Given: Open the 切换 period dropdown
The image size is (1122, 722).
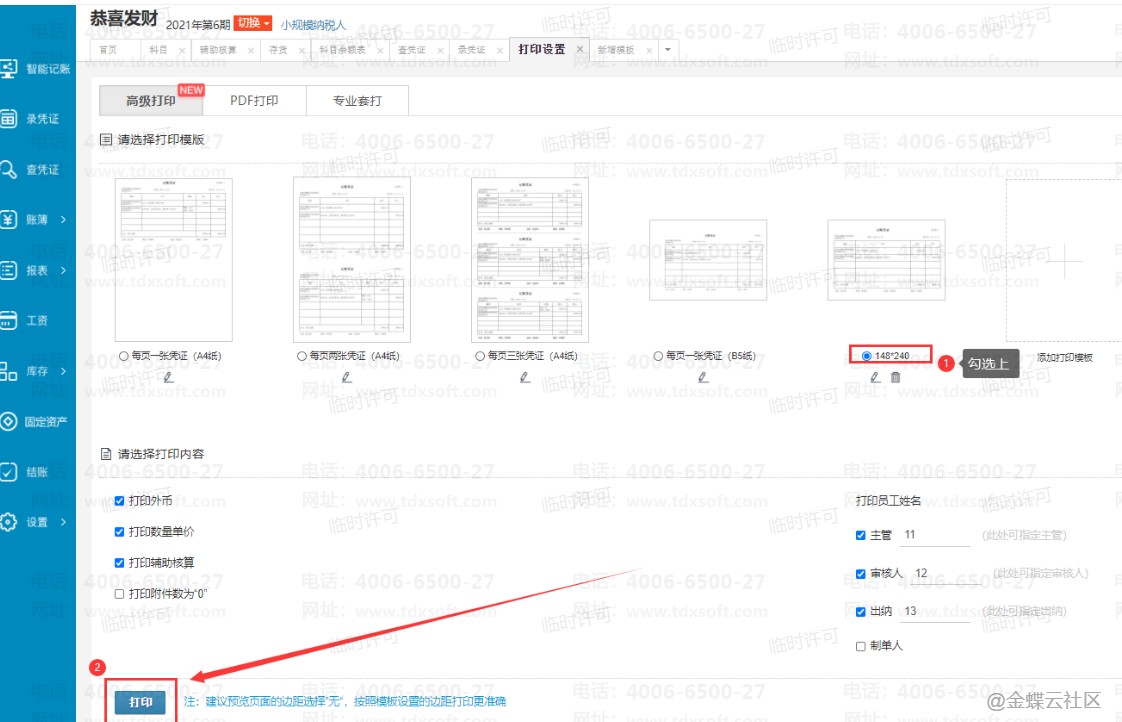Looking at the screenshot, I should click(x=253, y=23).
